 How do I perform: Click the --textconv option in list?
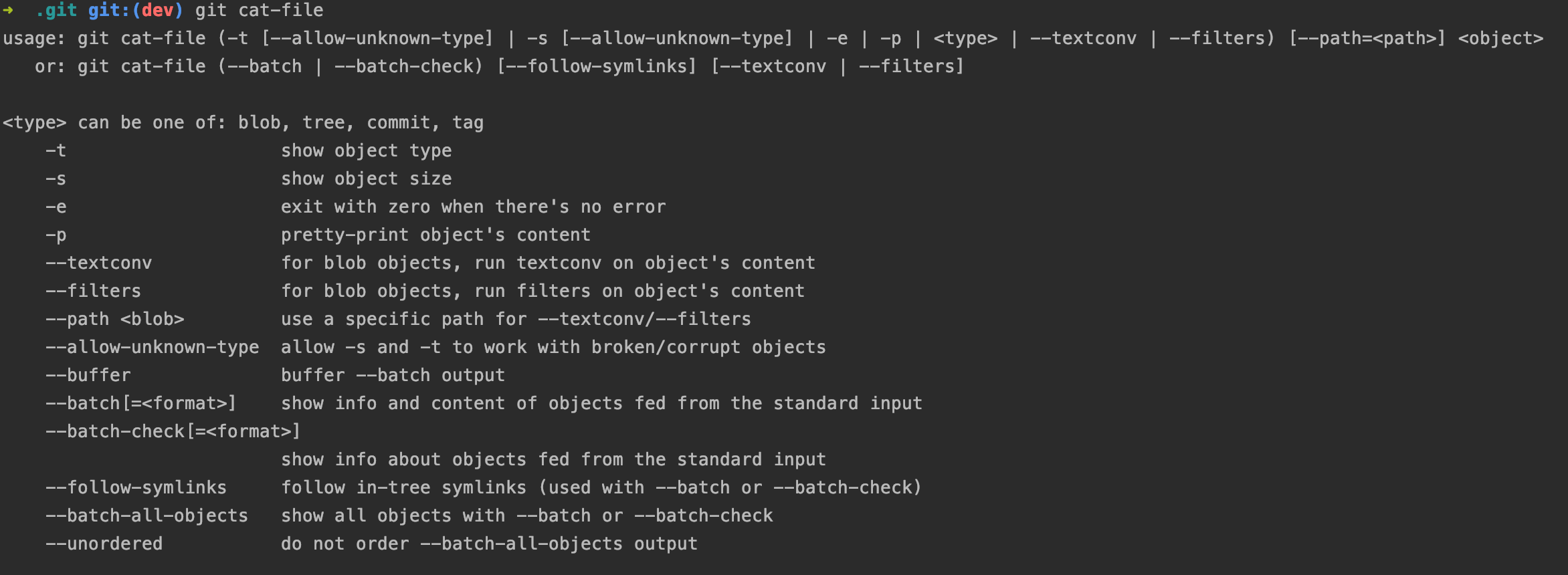tap(99, 263)
